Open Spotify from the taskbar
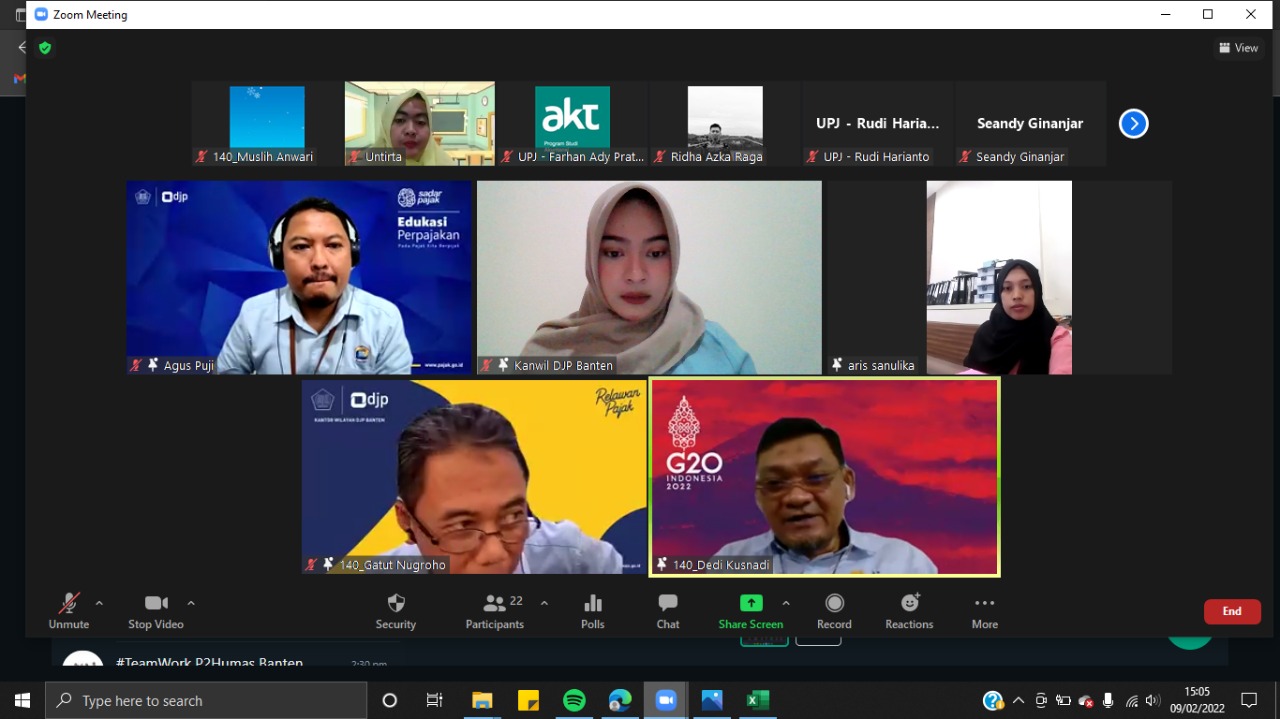The image size is (1280, 719). tap(574, 700)
